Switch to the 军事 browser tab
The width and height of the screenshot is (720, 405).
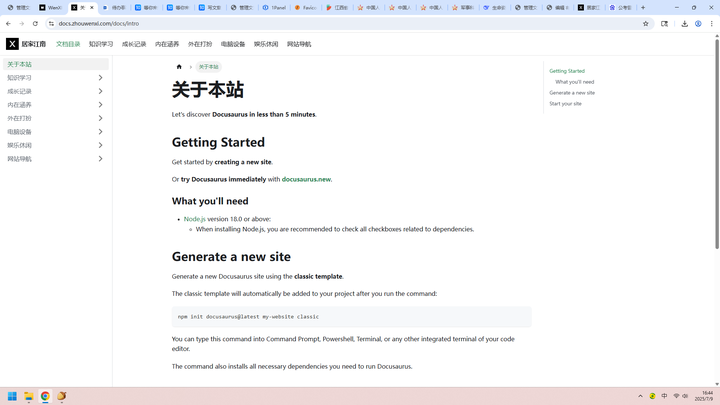point(463,7)
